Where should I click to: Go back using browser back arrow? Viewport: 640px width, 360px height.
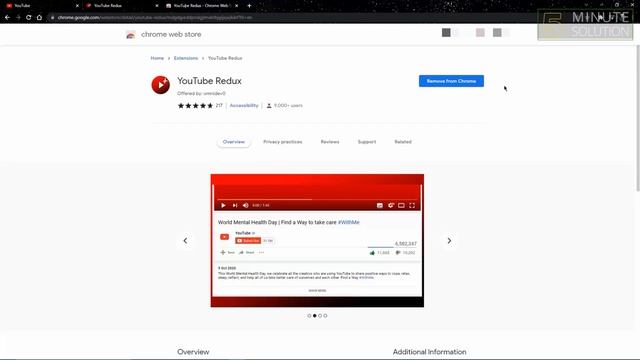click(x=7, y=18)
